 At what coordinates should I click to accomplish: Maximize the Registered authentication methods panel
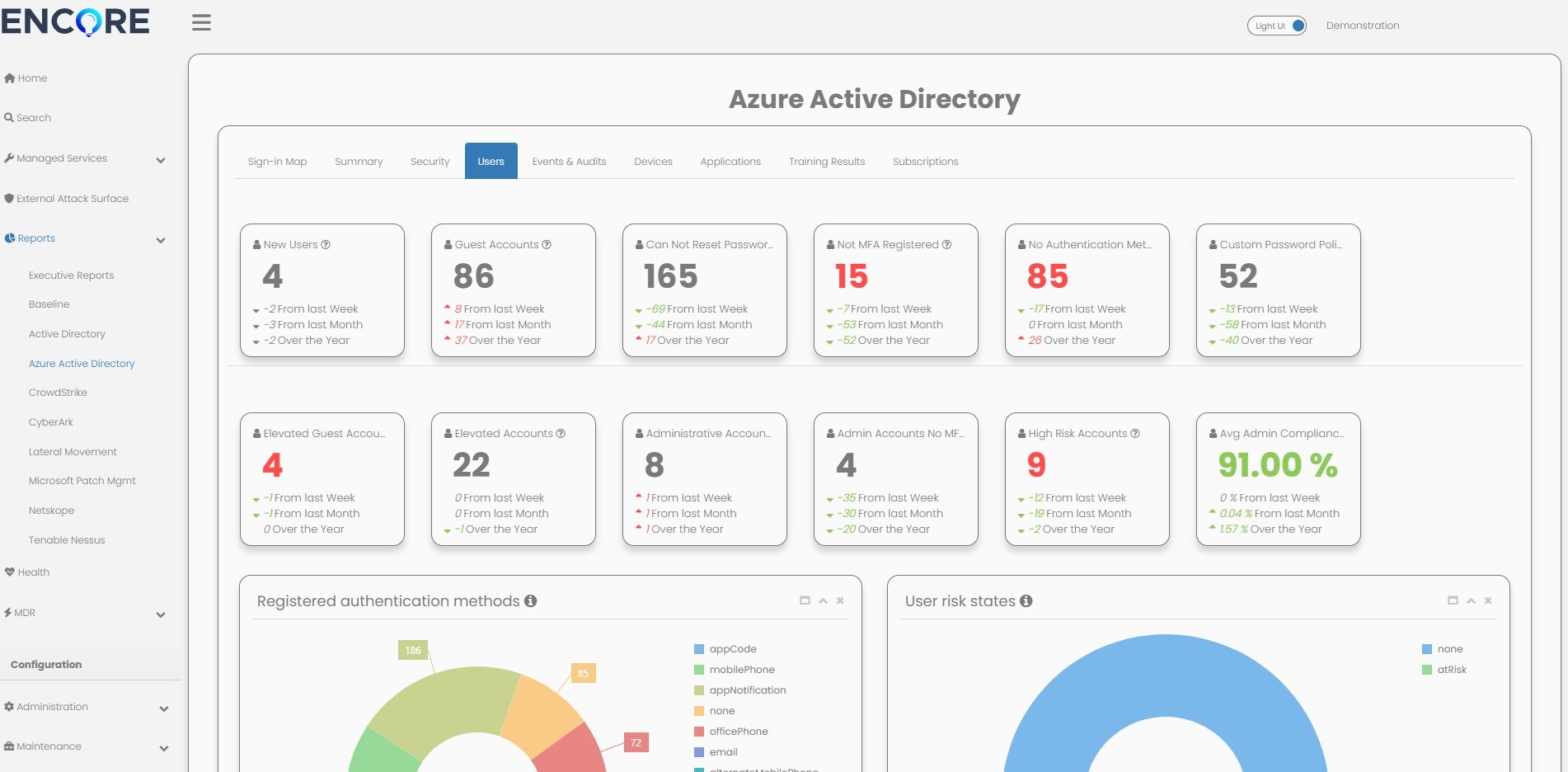point(805,600)
